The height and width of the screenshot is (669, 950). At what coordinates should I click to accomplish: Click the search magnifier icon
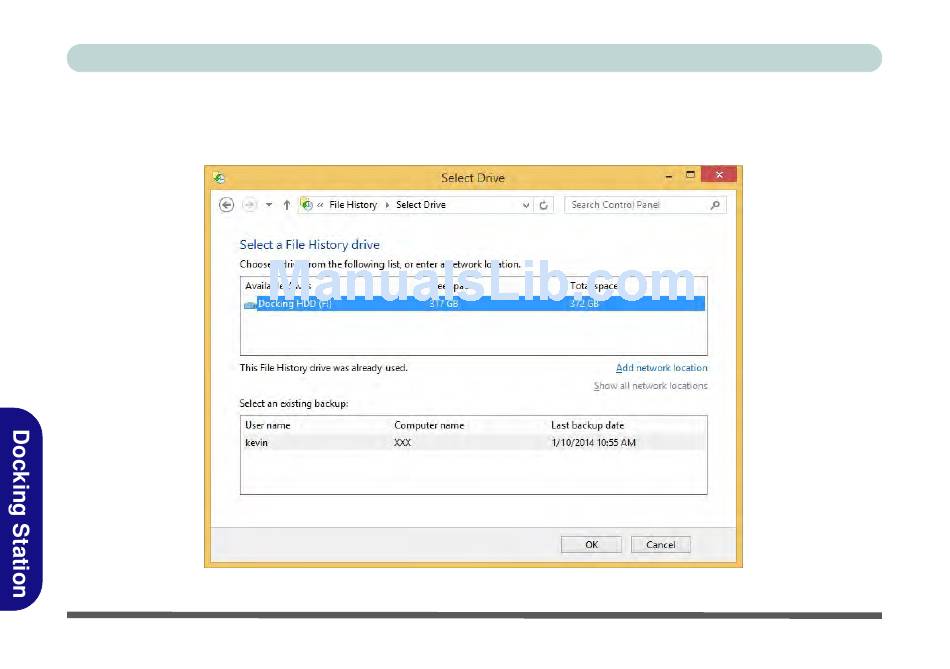click(x=715, y=205)
